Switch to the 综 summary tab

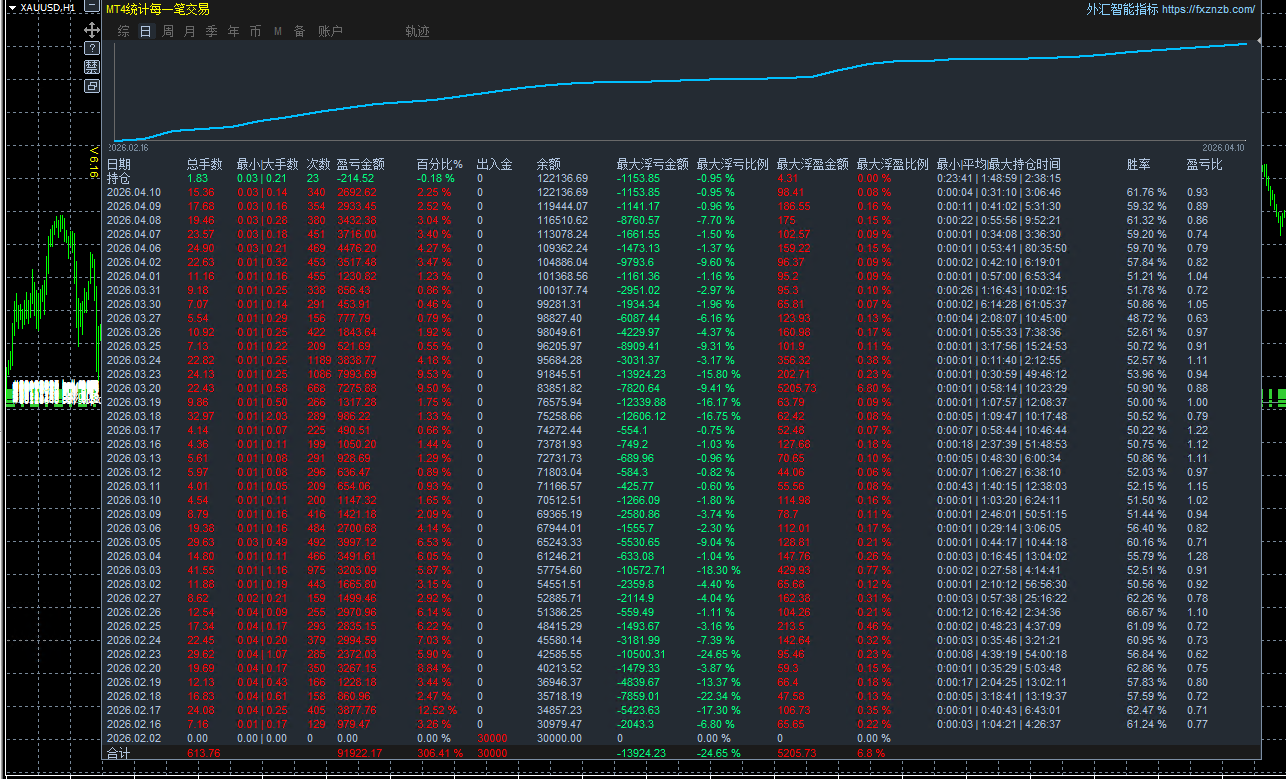tap(124, 32)
